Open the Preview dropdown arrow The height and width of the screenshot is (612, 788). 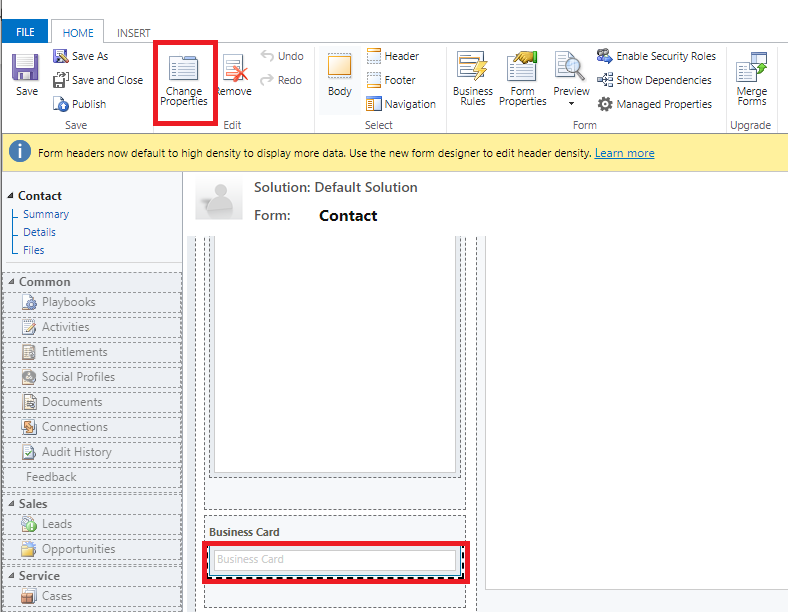571,104
